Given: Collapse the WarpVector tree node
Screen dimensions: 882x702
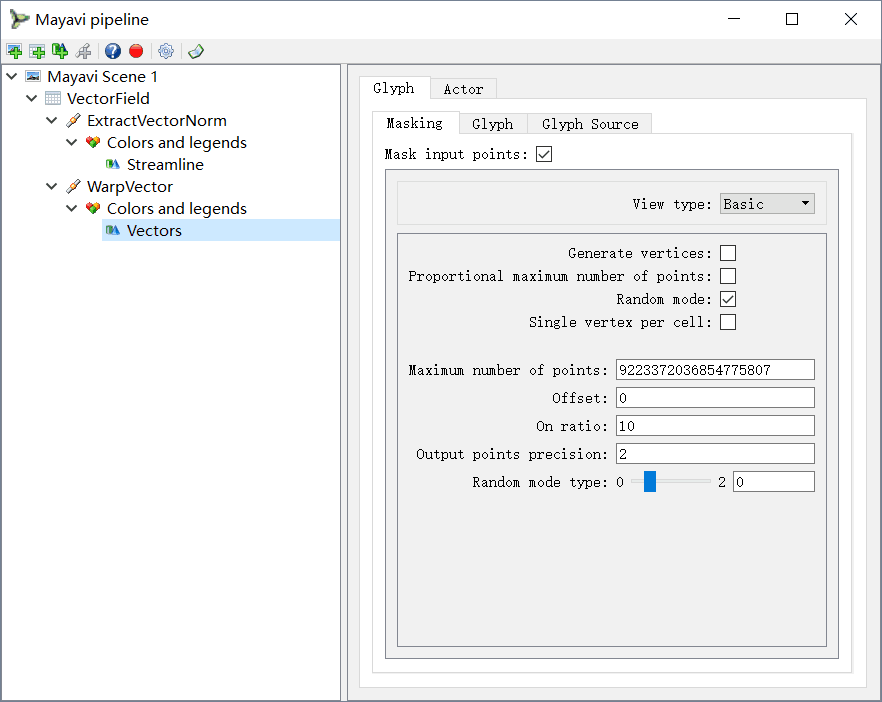Looking at the screenshot, I should click(x=51, y=186).
